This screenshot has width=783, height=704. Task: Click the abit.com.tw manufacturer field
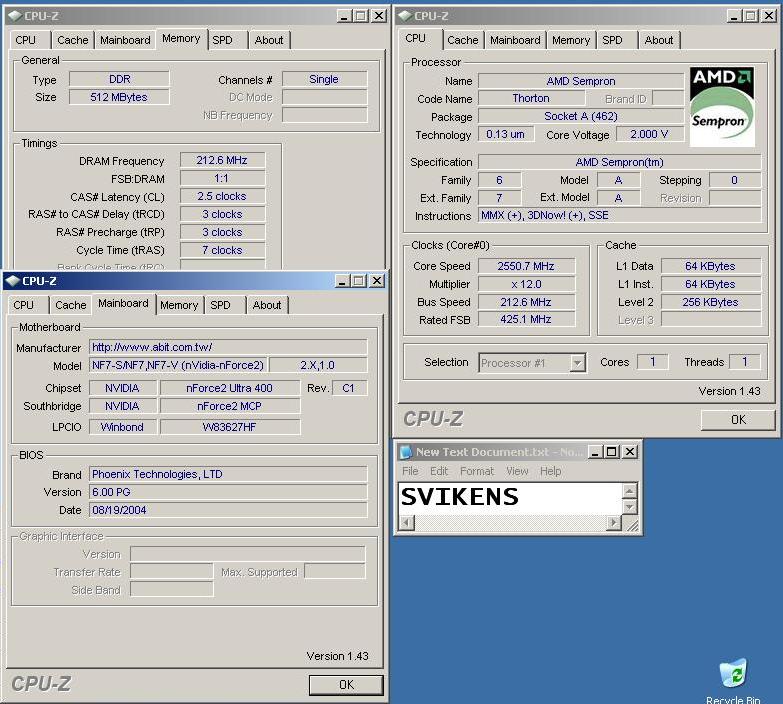(x=228, y=347)
